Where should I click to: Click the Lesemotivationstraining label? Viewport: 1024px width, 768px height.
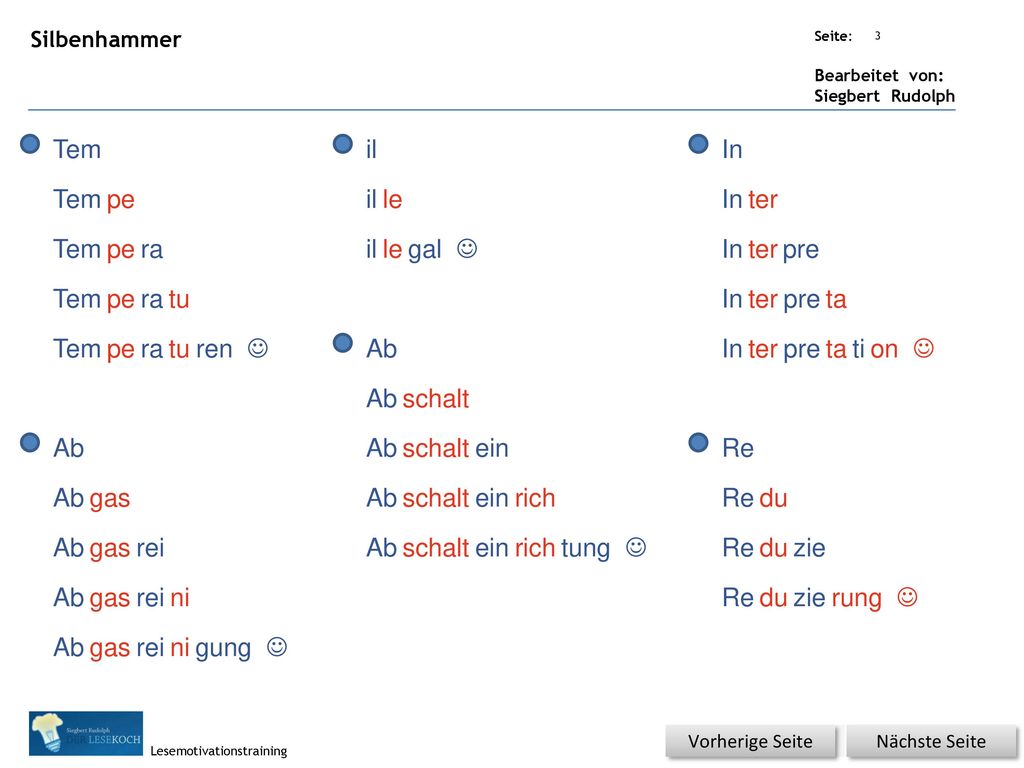(219, 751)
